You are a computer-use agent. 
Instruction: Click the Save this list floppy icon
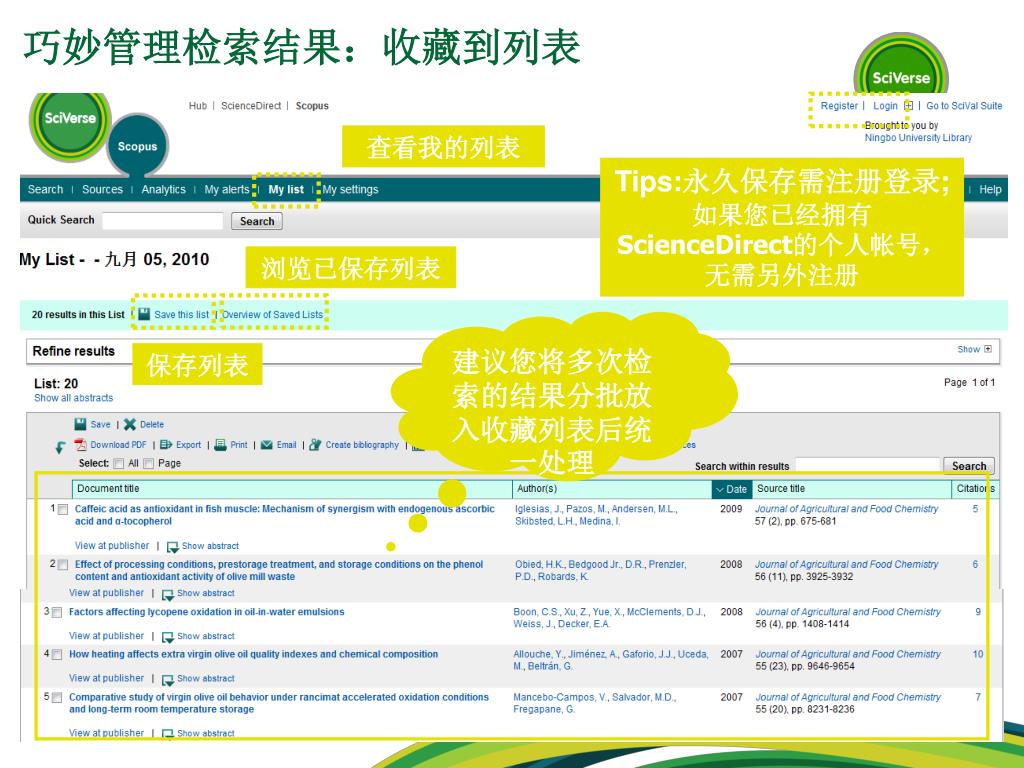click(x=144, y=314)
